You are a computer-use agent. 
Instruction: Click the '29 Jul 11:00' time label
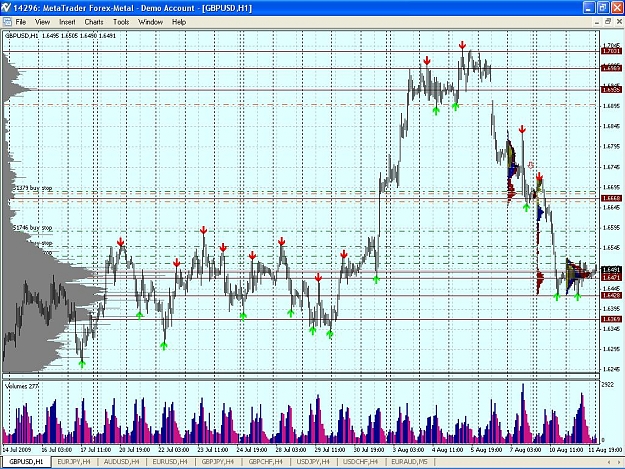point(330,449)
